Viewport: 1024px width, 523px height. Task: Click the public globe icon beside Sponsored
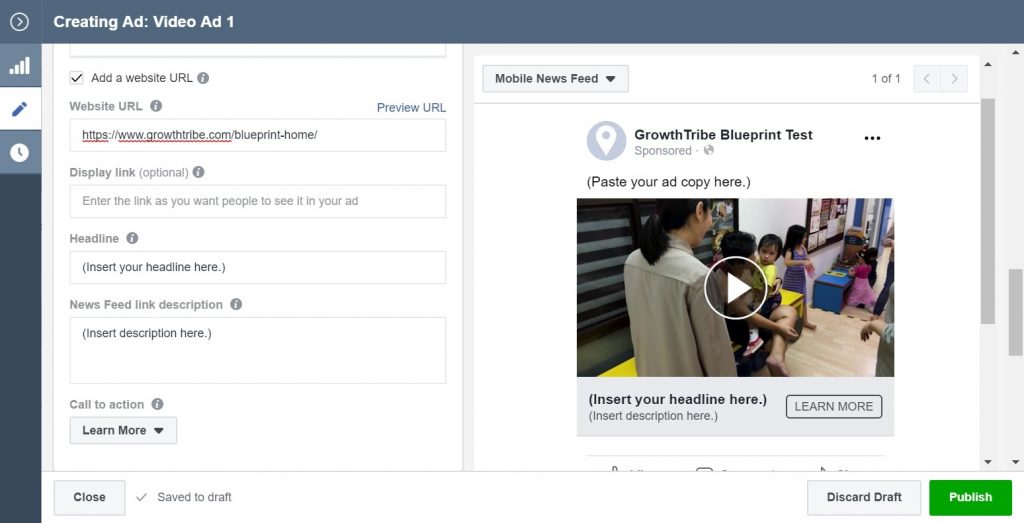tap(709, 151)
